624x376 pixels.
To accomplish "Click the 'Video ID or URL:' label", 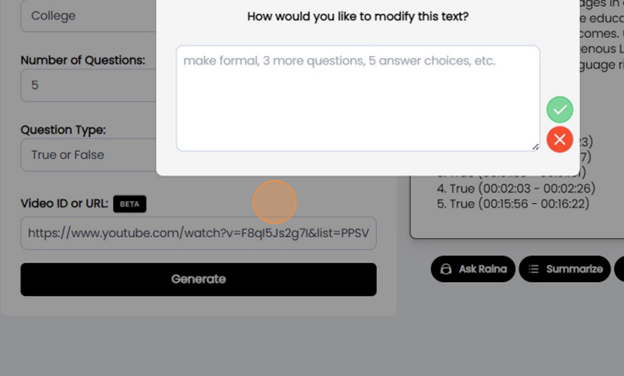I will pyautogui.click(x=64, y=203).
